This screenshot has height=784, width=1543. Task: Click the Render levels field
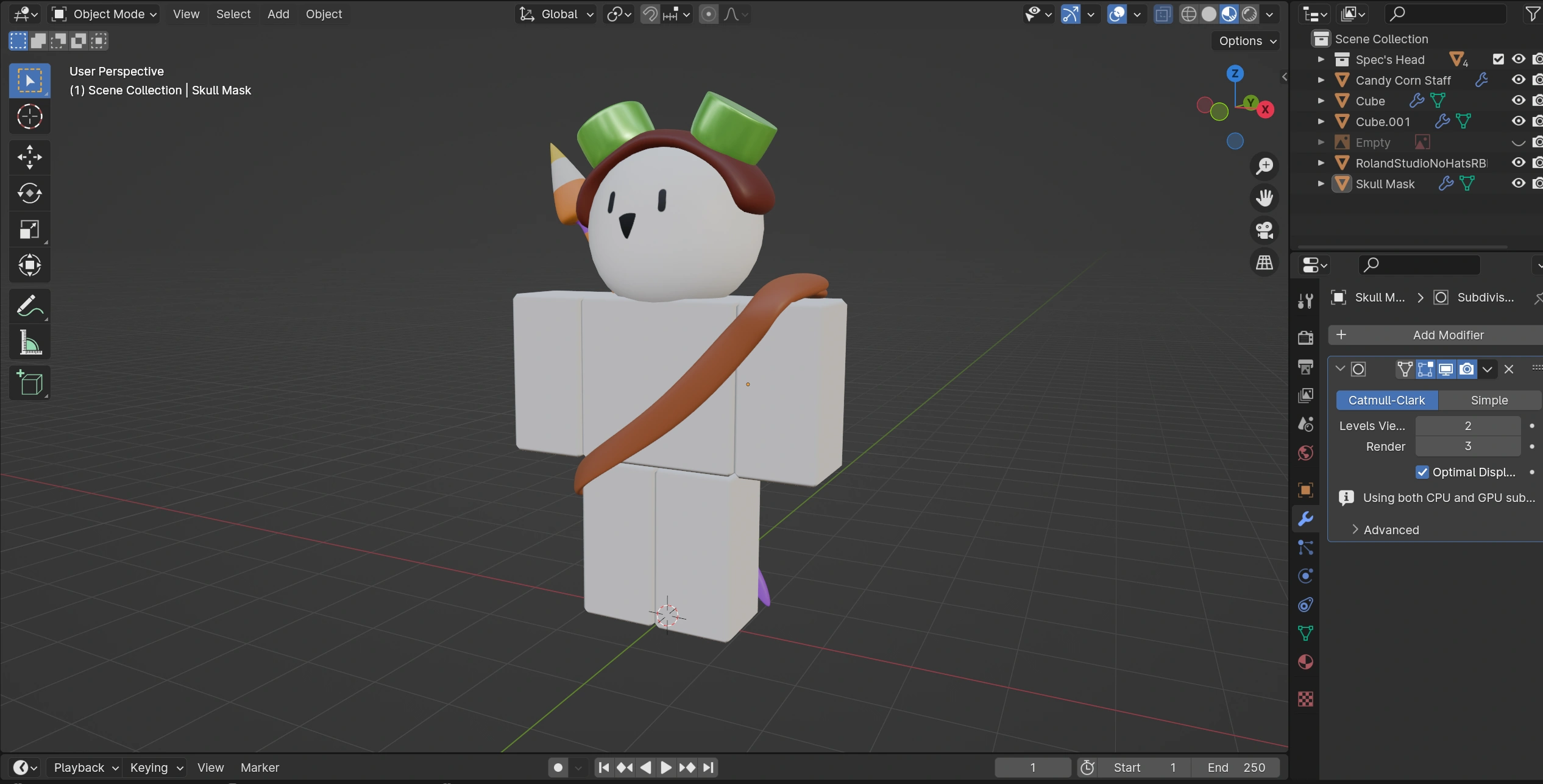1467,447
